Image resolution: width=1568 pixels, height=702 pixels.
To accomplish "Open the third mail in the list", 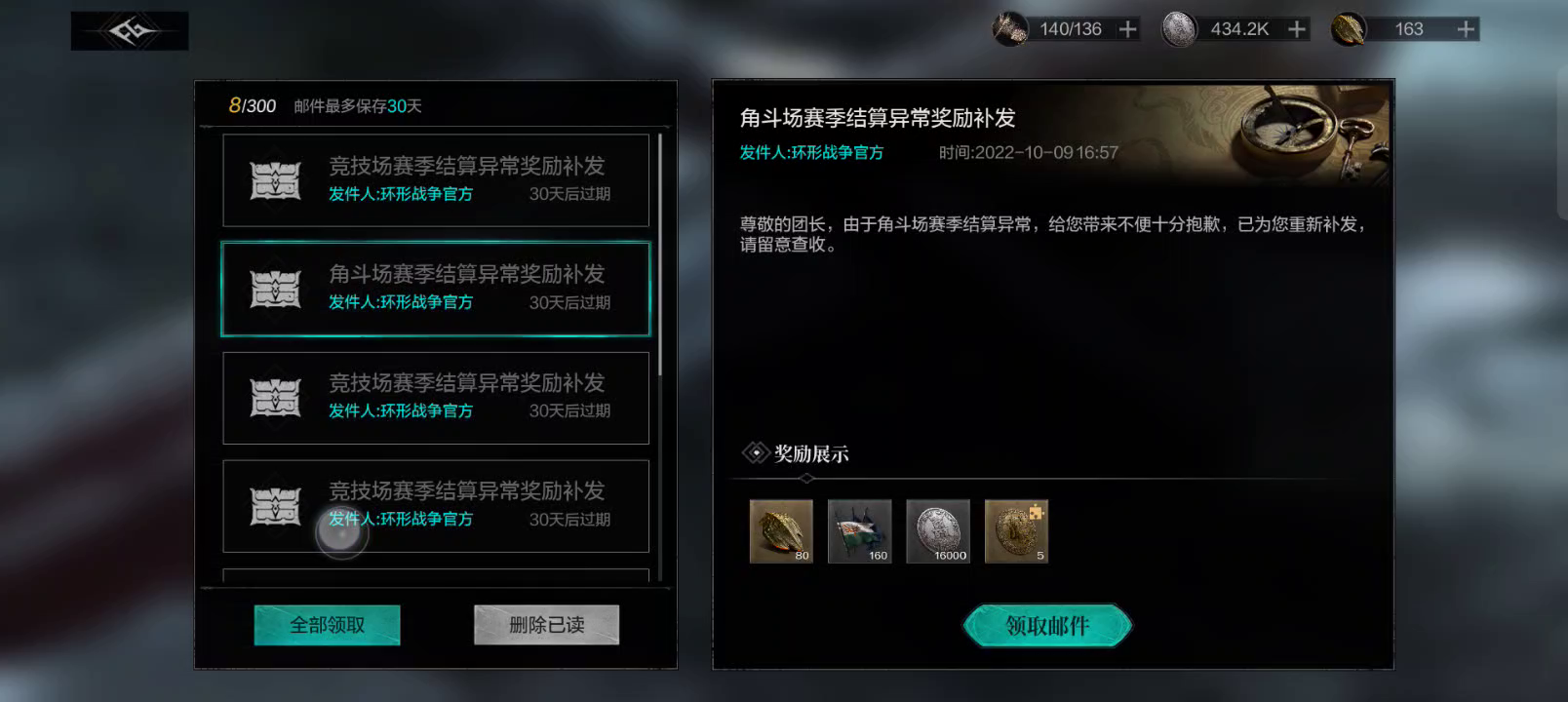I will (436, 398).
